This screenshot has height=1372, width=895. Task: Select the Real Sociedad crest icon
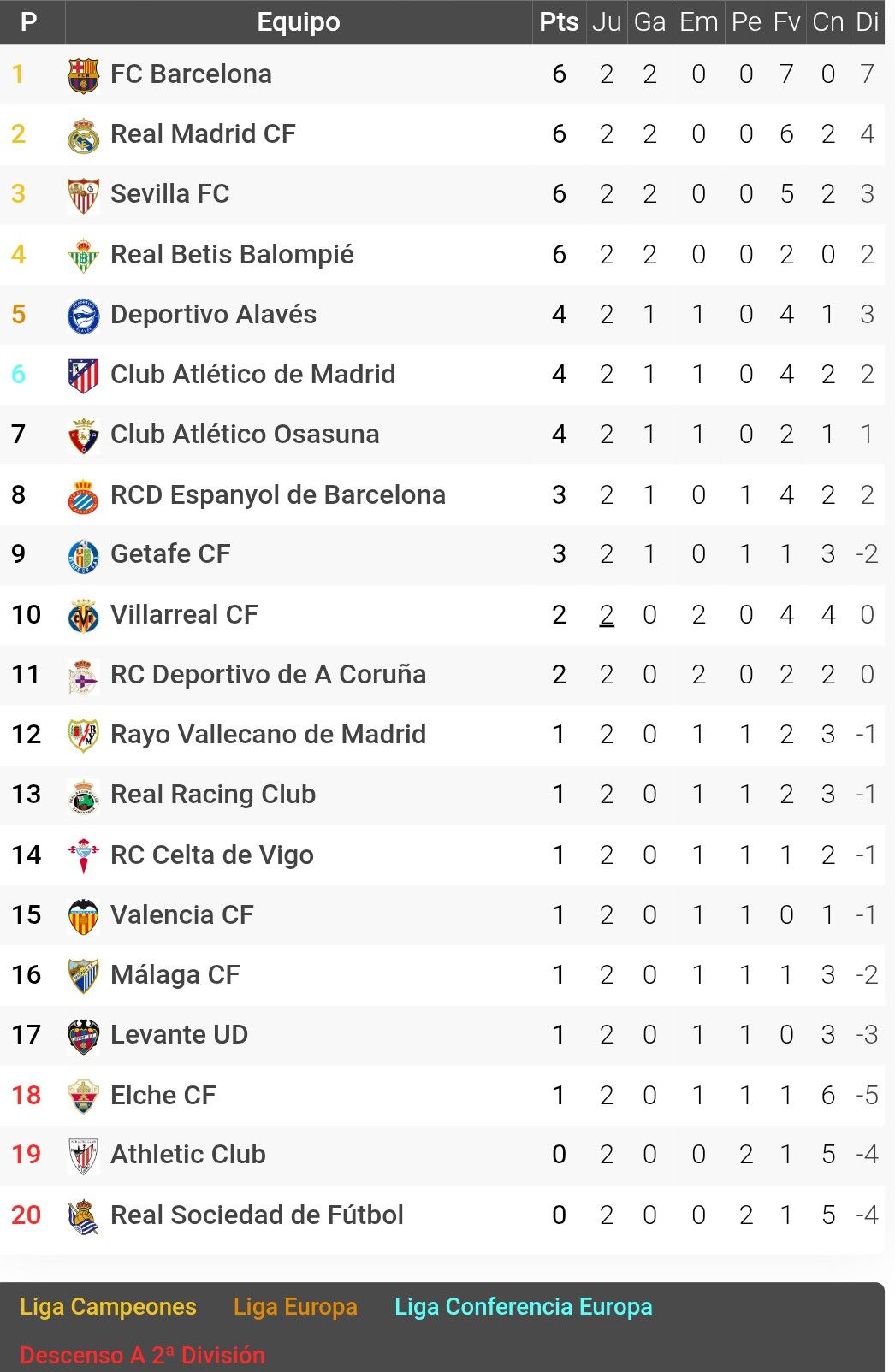point(83,1216)
